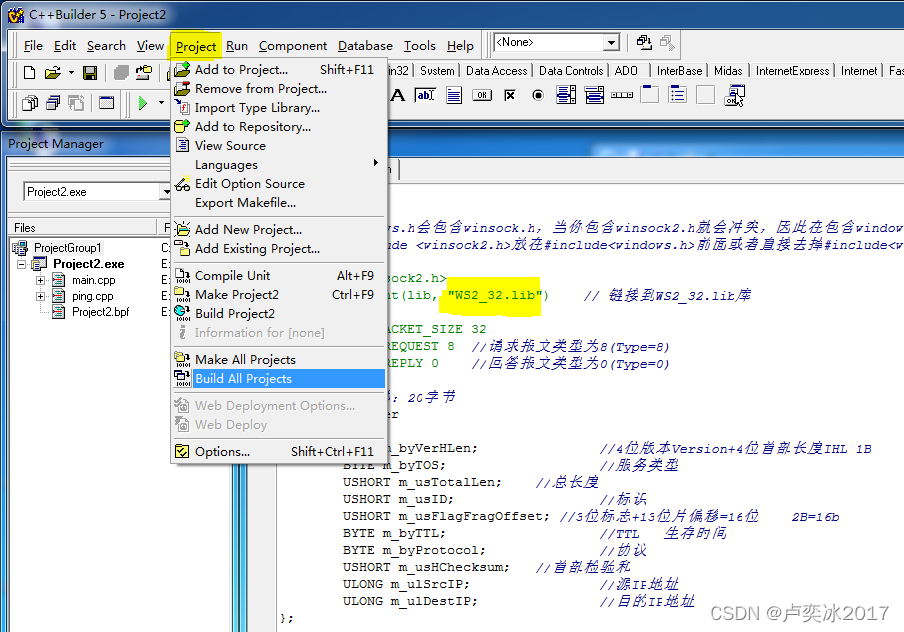Expand the Languages submenu

[x=279, y=165]
